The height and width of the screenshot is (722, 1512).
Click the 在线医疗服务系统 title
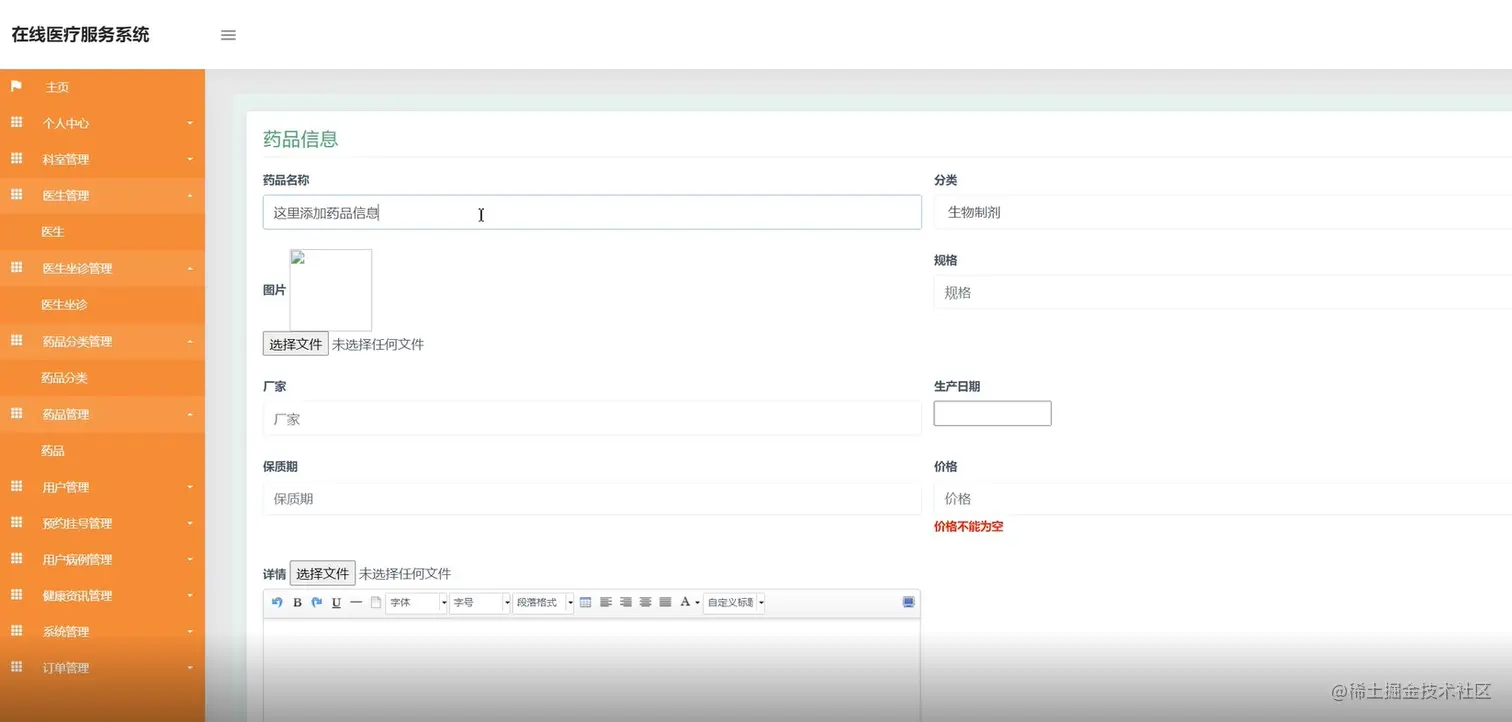80,35
